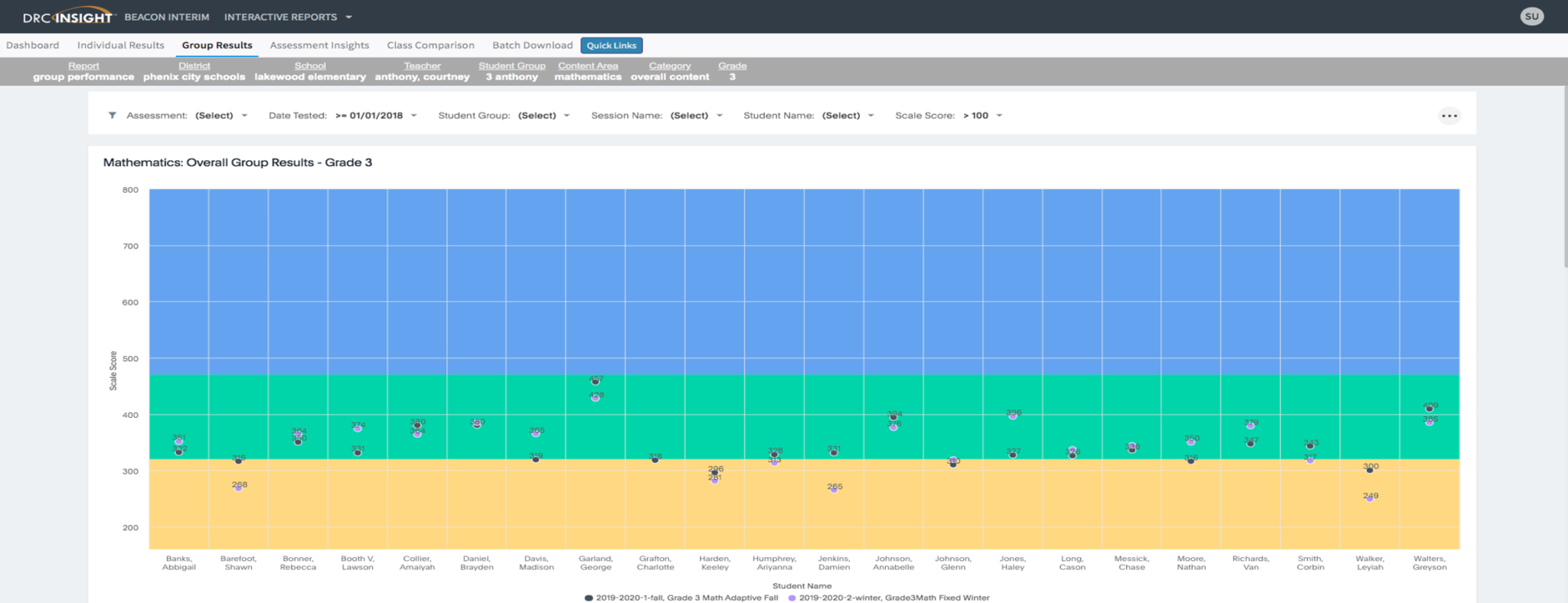Click the Quick Links button
This screenshot has height=603, width=1568.
tap(611, 45)
